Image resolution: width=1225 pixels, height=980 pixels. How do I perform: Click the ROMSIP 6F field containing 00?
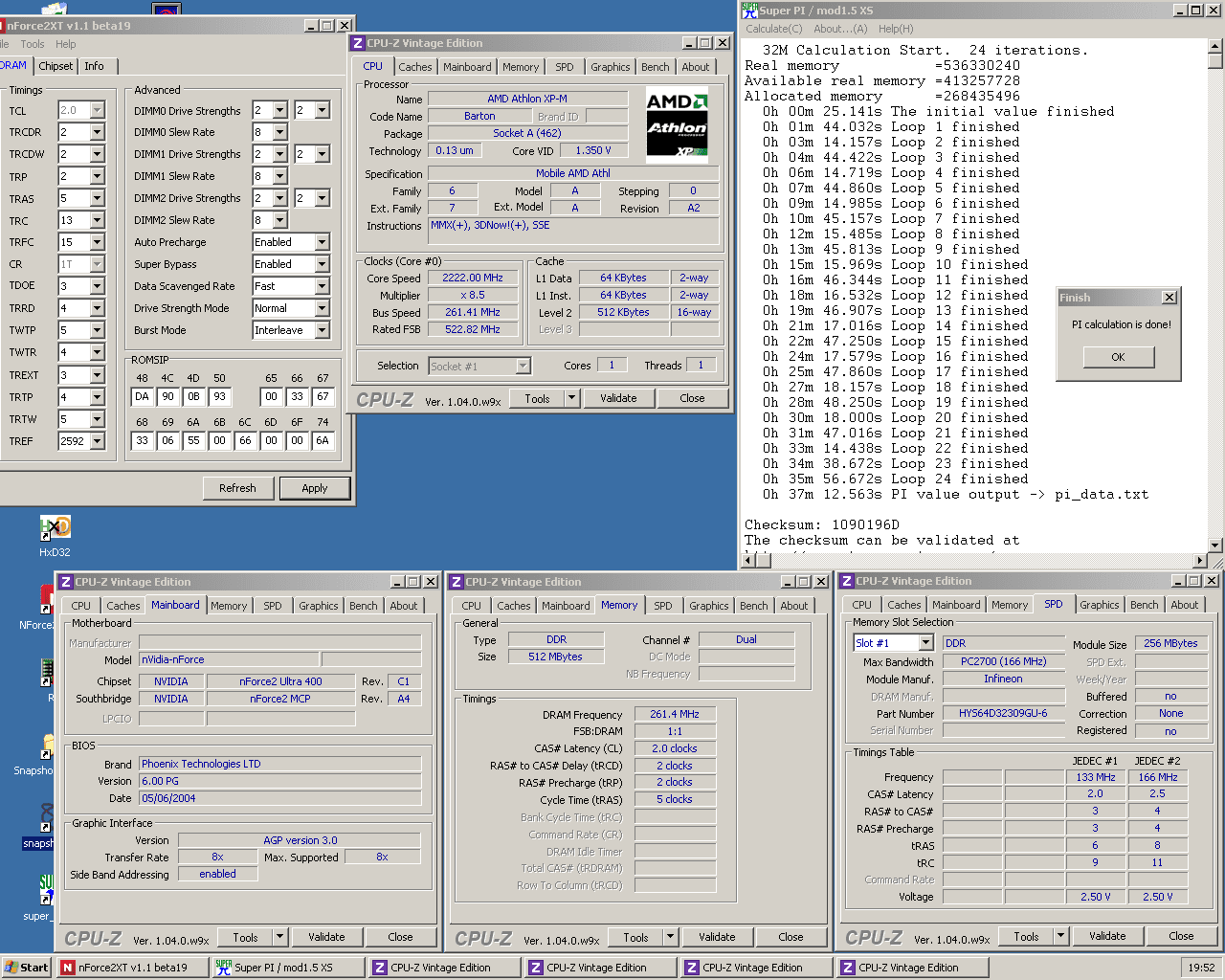(x=297, y=440)
